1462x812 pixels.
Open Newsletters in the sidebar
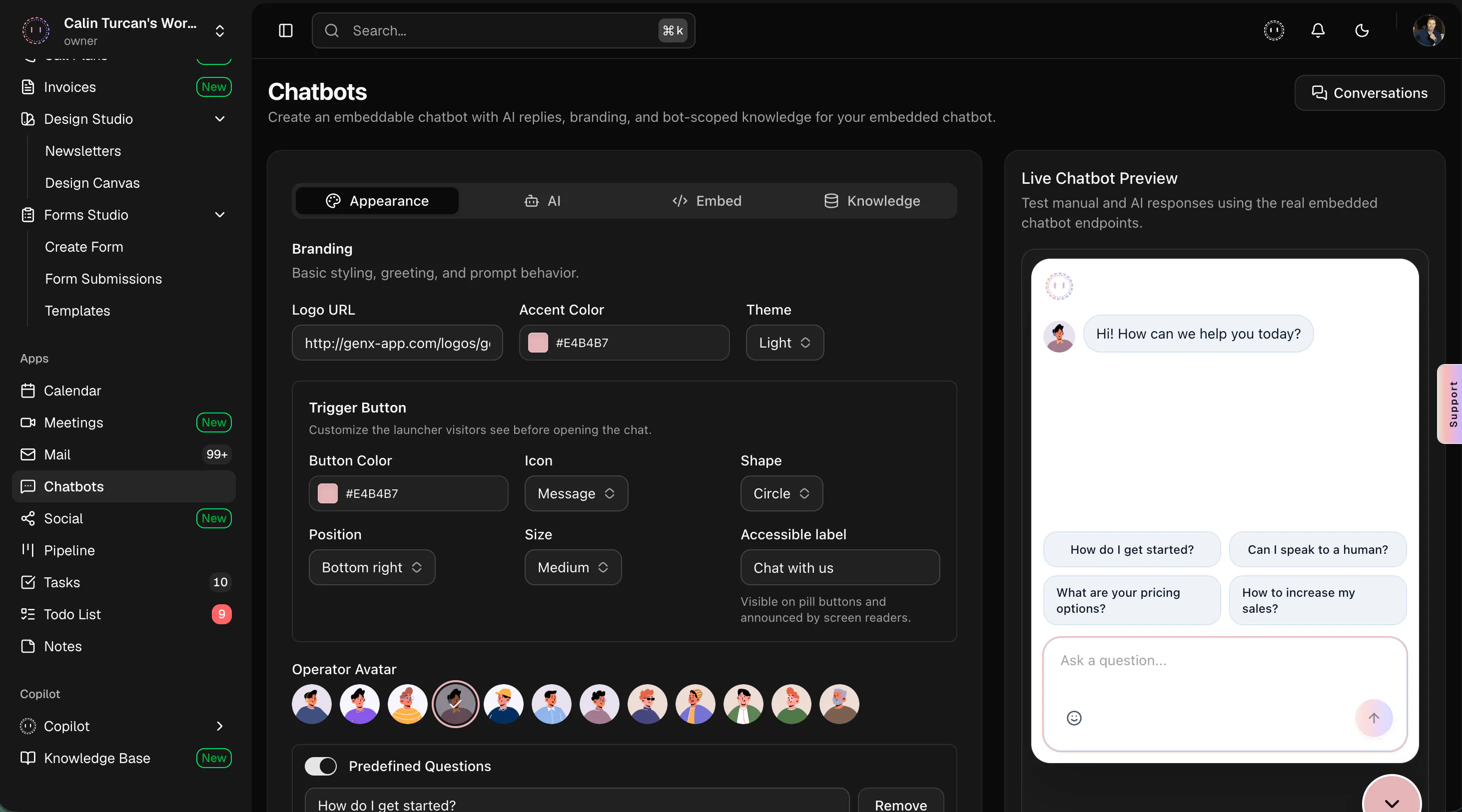point(83,151)
